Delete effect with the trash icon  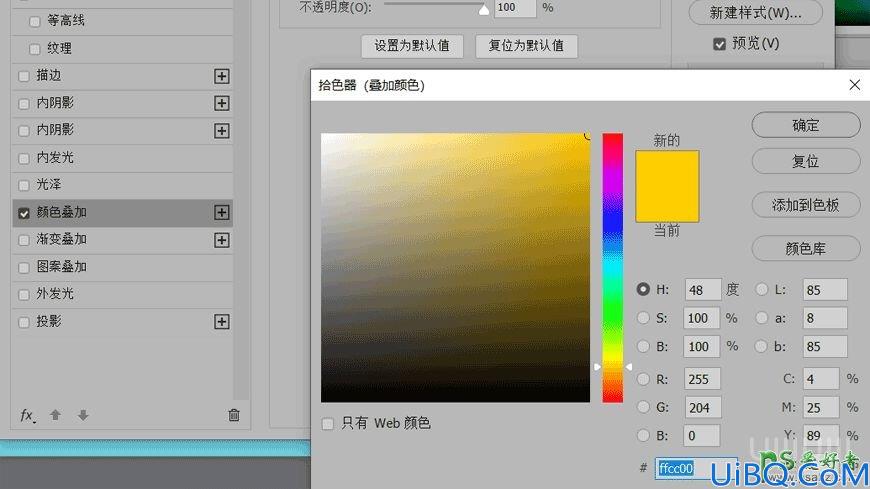pyautogui.click(x=234, y=415)
